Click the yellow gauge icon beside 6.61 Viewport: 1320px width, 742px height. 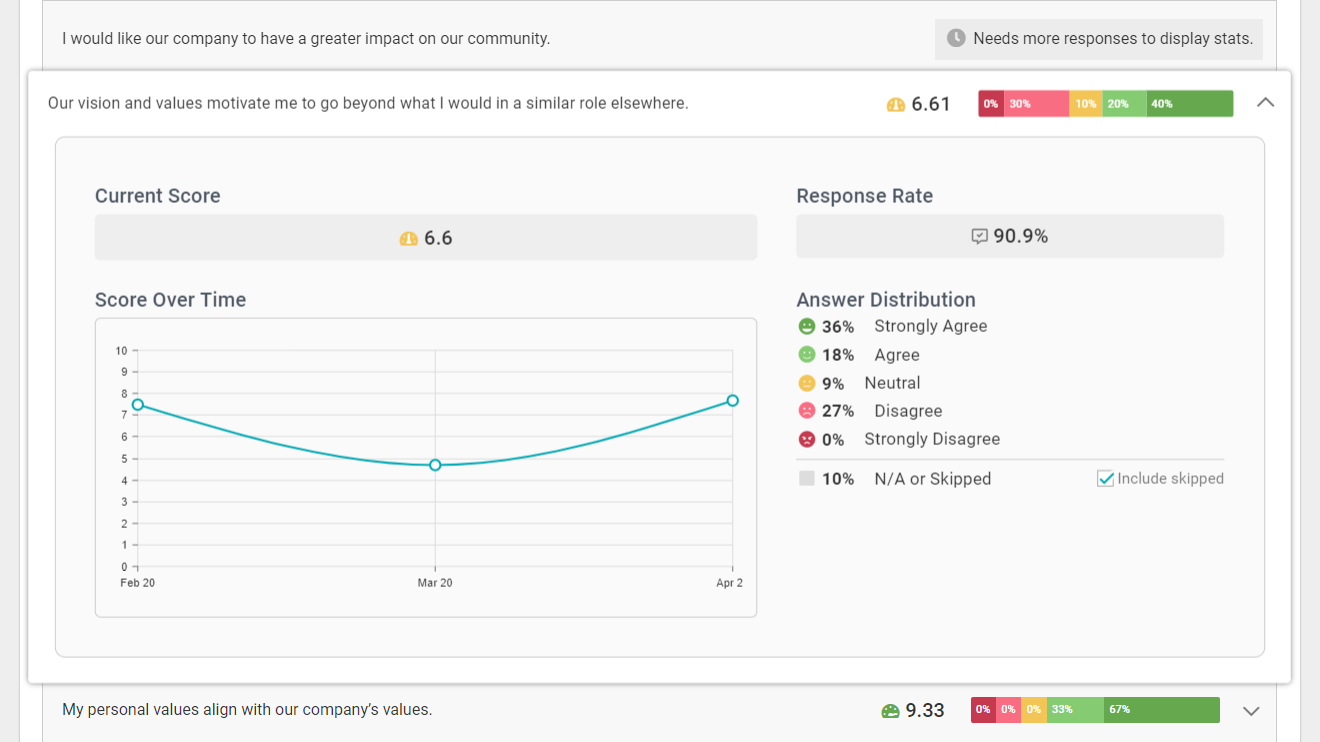[895, 104]
